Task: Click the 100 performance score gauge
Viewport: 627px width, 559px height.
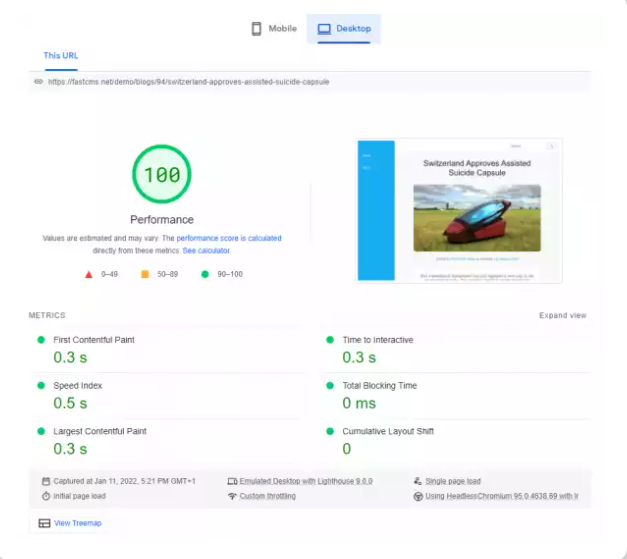Action: coord(162,174)
